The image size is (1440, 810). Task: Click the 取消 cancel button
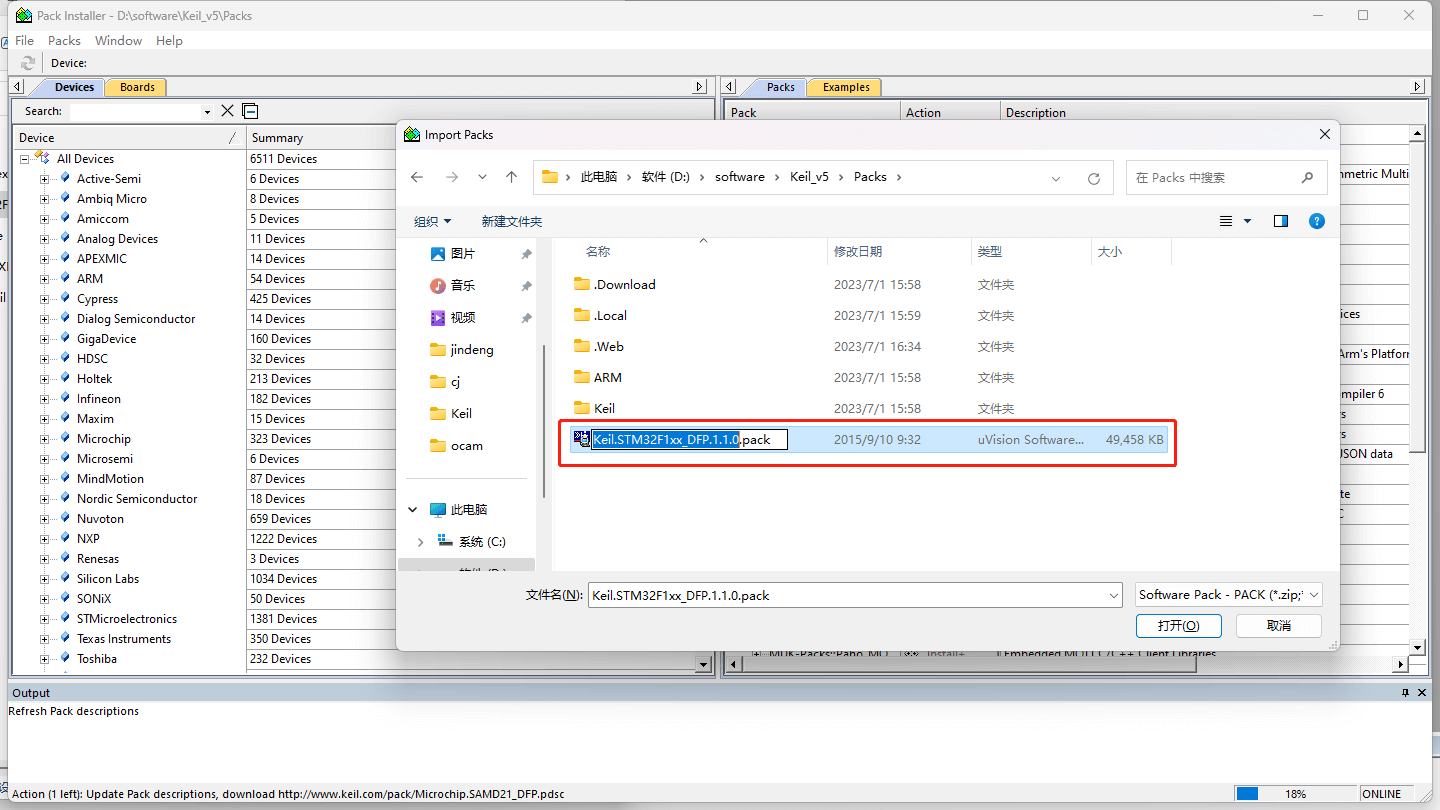pos(1278,625)
